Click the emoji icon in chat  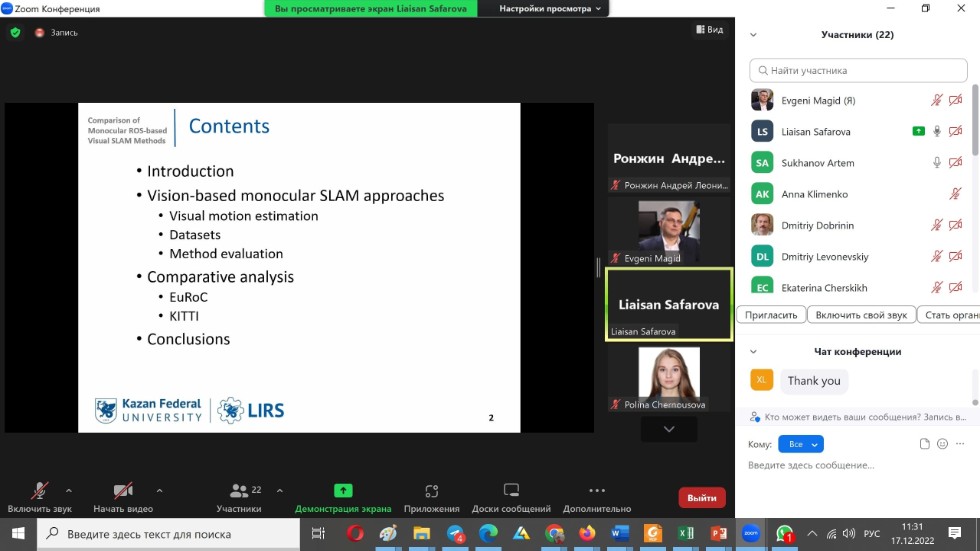(942, 444)
